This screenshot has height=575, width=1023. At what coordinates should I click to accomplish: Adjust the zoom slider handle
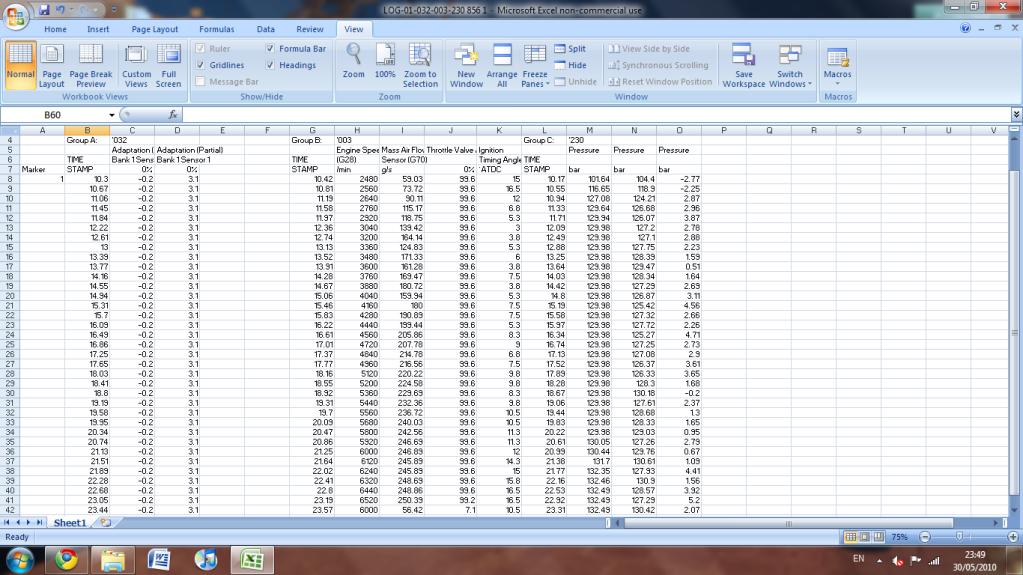click(959, 536)
